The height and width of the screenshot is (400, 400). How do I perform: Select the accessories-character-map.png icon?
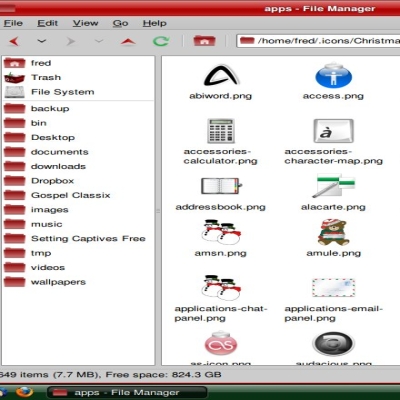pos(333,131)
